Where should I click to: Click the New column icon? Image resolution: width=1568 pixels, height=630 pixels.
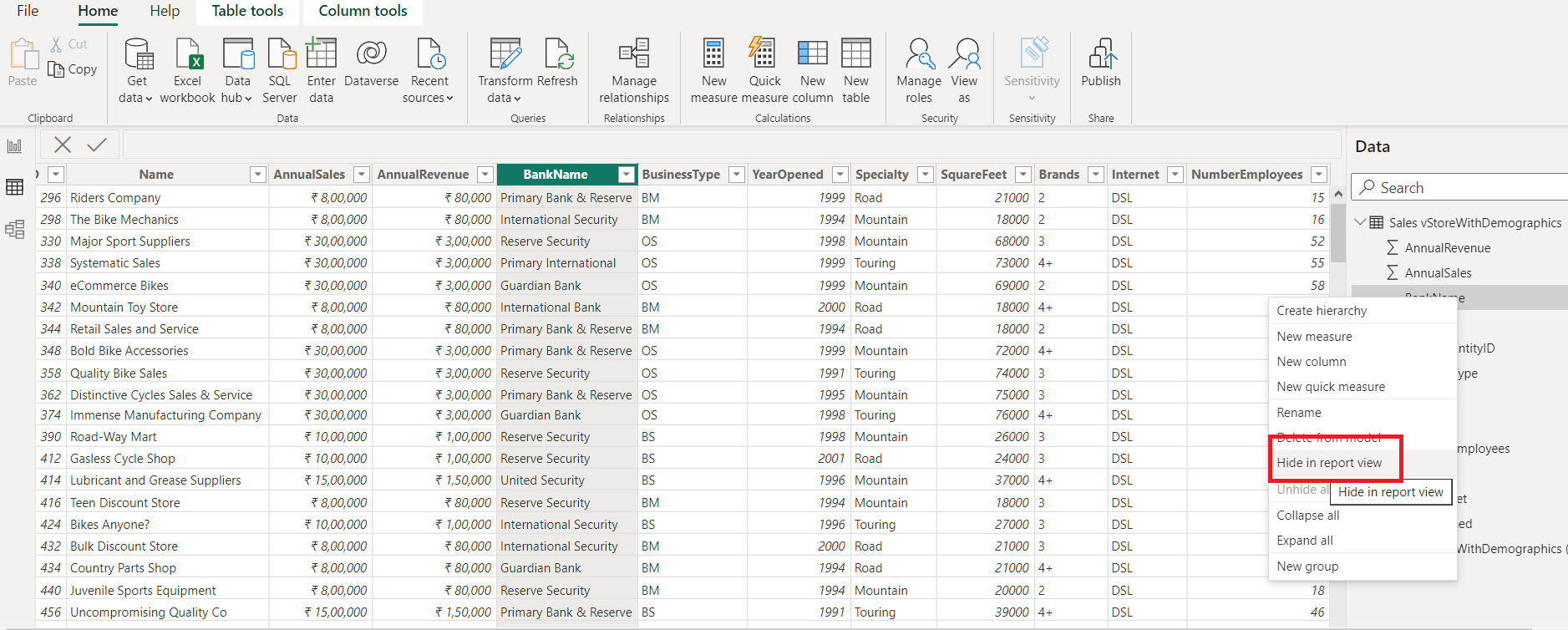pos(812,53)
